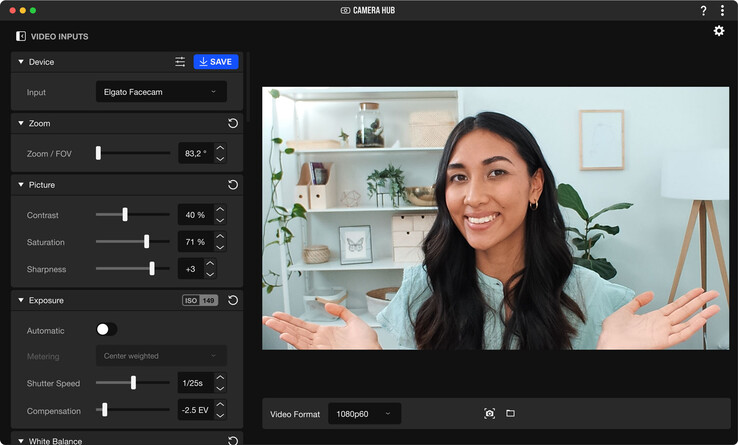The width and height of the screenshot is (738, 445).
Task: Increase the Contrast value with up arrow
Action: (x=220, y=210)
